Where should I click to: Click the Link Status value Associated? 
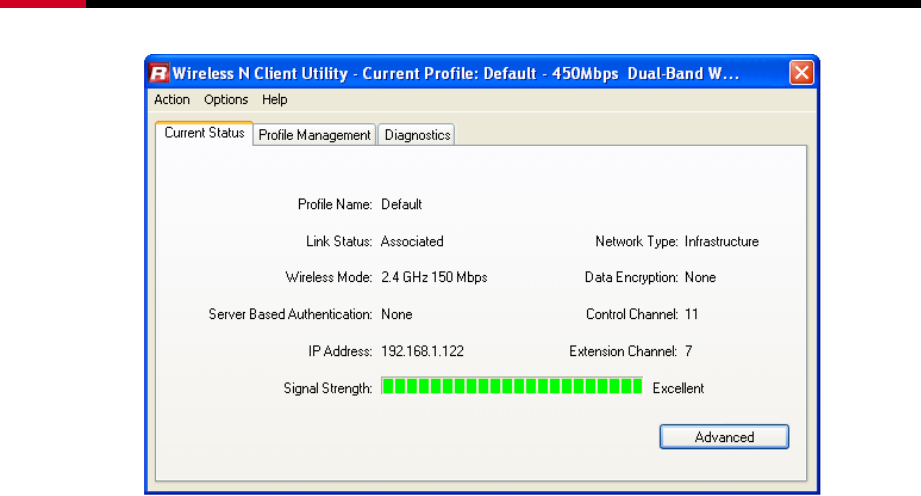click(x=412, y=242)
